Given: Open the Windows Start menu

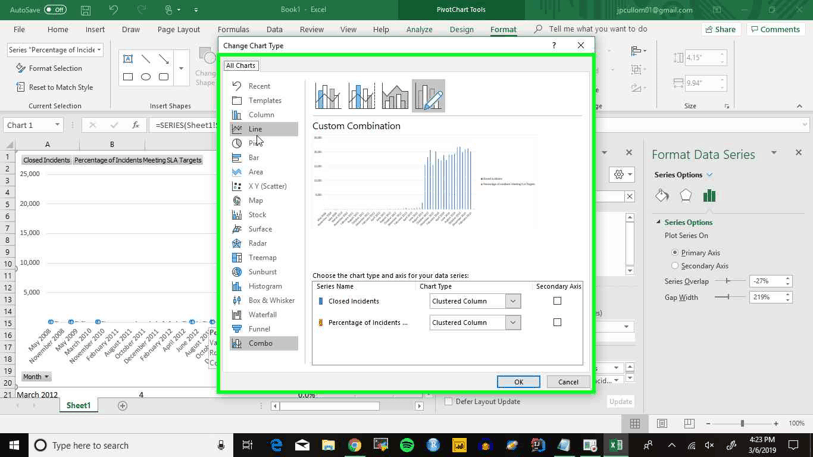Looking at the screenshot, I should coord(14,446).
